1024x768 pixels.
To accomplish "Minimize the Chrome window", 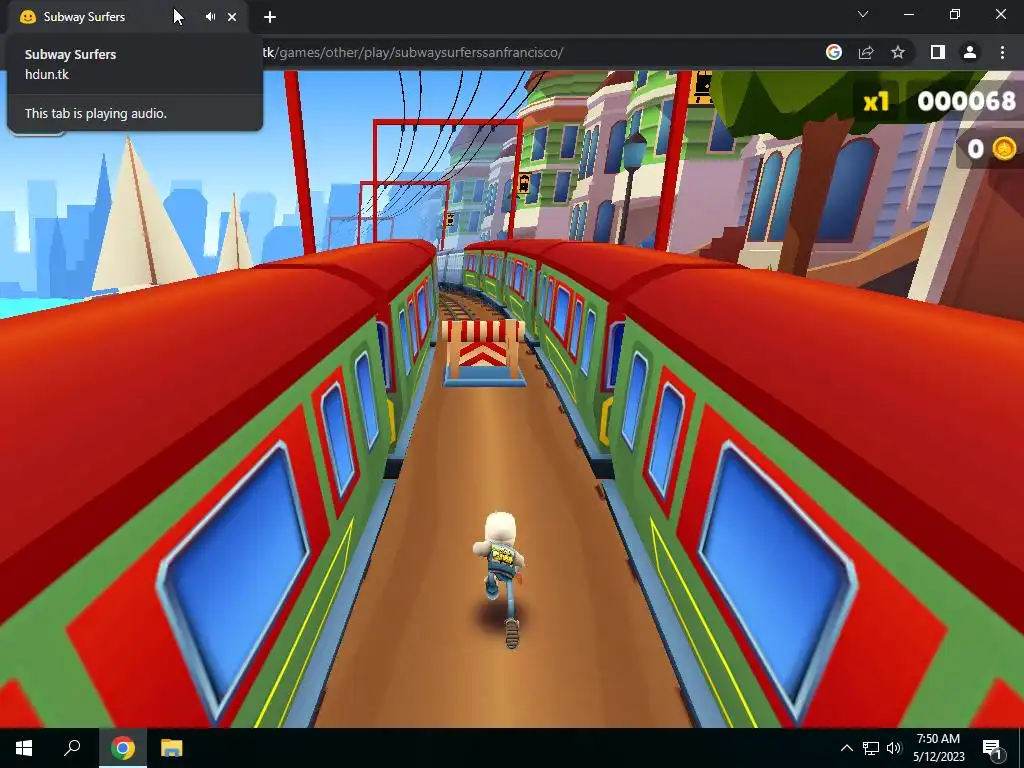I will click(x=908, y=14).
